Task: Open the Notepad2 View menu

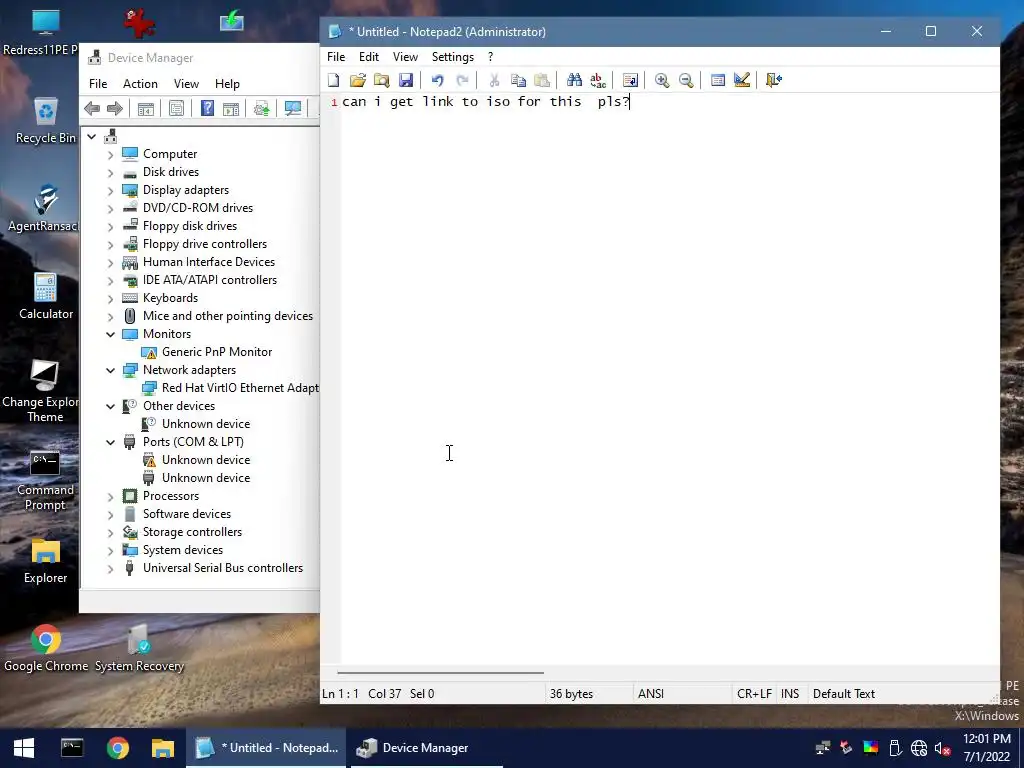Action: pos(405,57)
